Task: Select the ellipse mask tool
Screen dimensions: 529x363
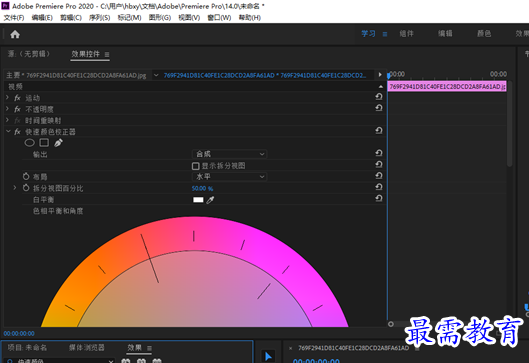Action: 30,143
